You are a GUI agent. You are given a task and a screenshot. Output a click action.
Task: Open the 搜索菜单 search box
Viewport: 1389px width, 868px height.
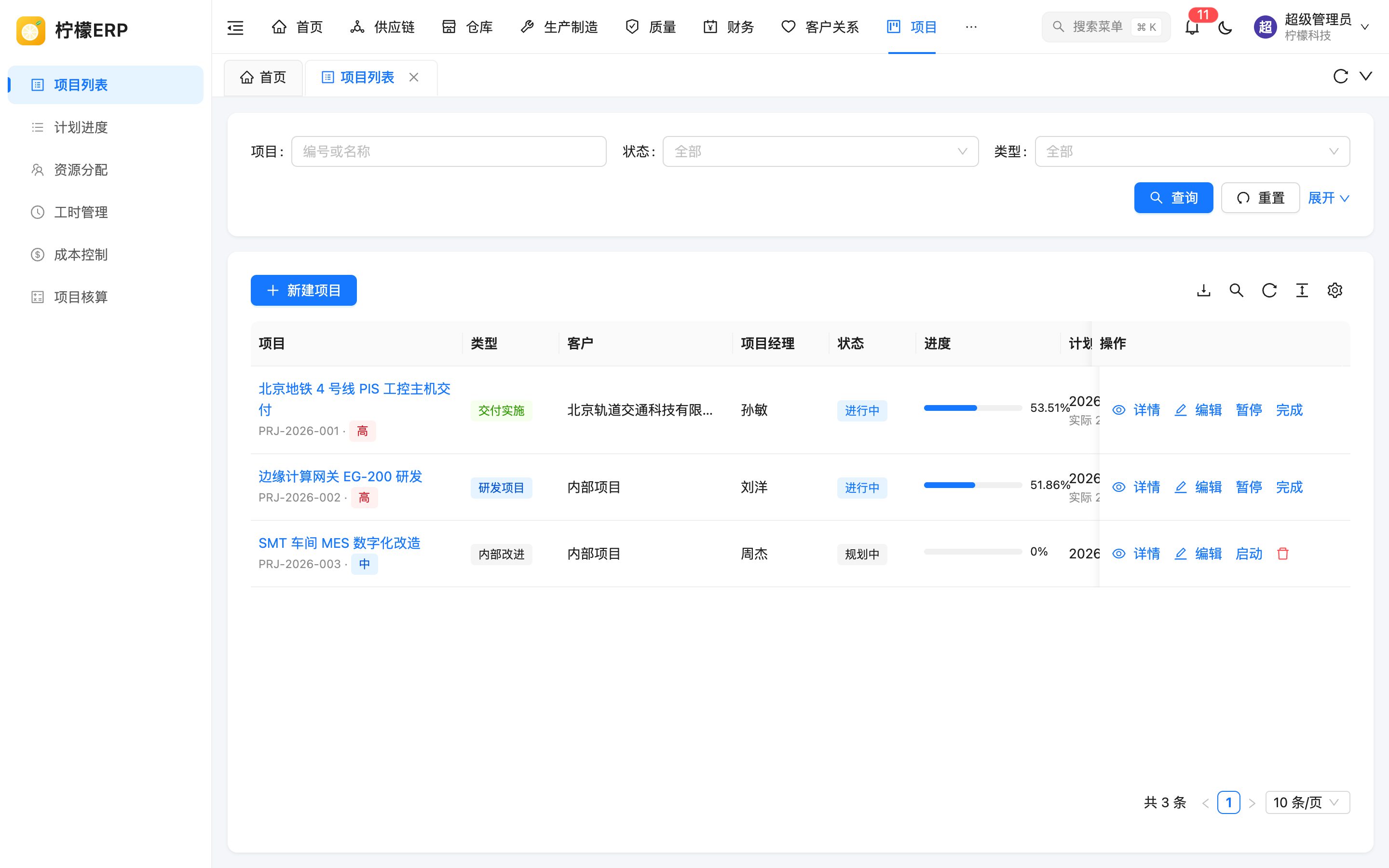coord(1105,27)
